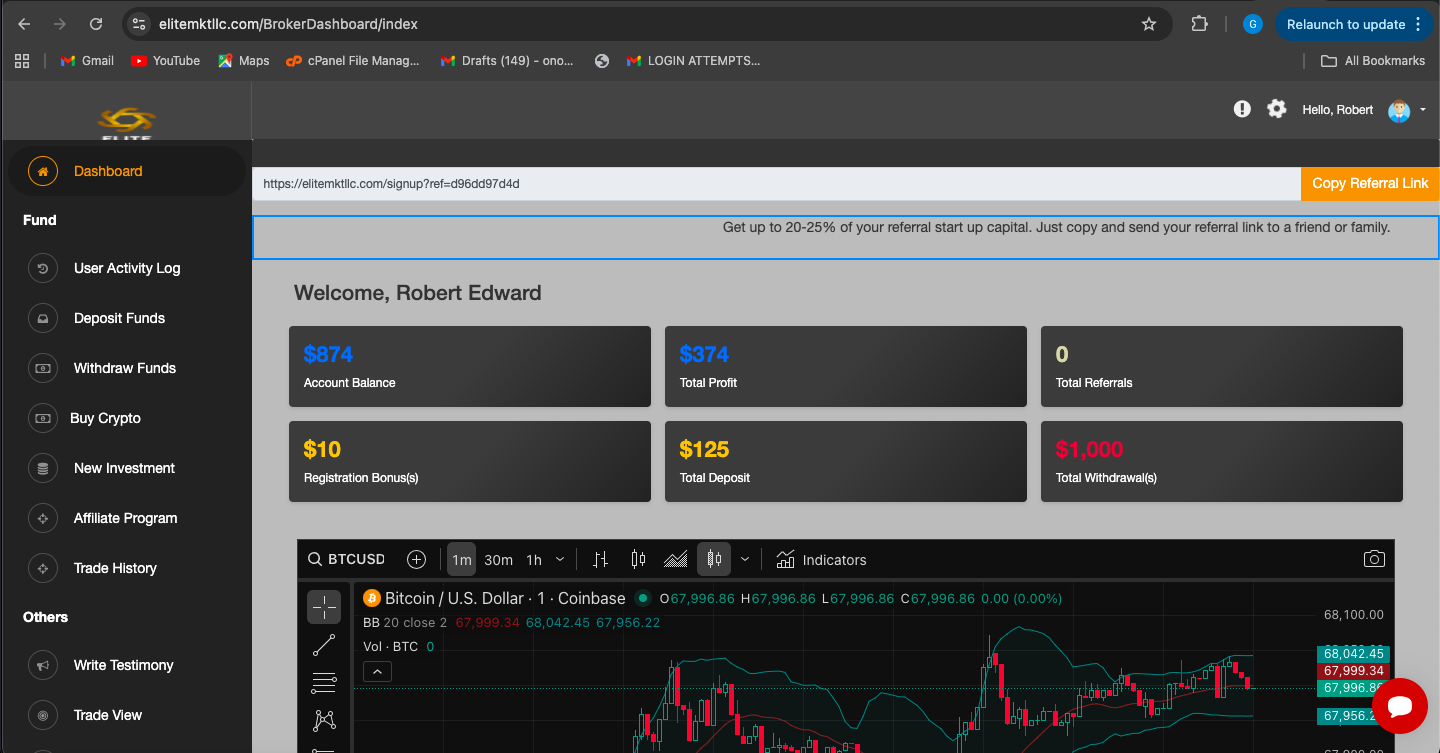Go to Trade History page
The width and height of the screenshot is (1440, 753).
[x=115, y=568]
